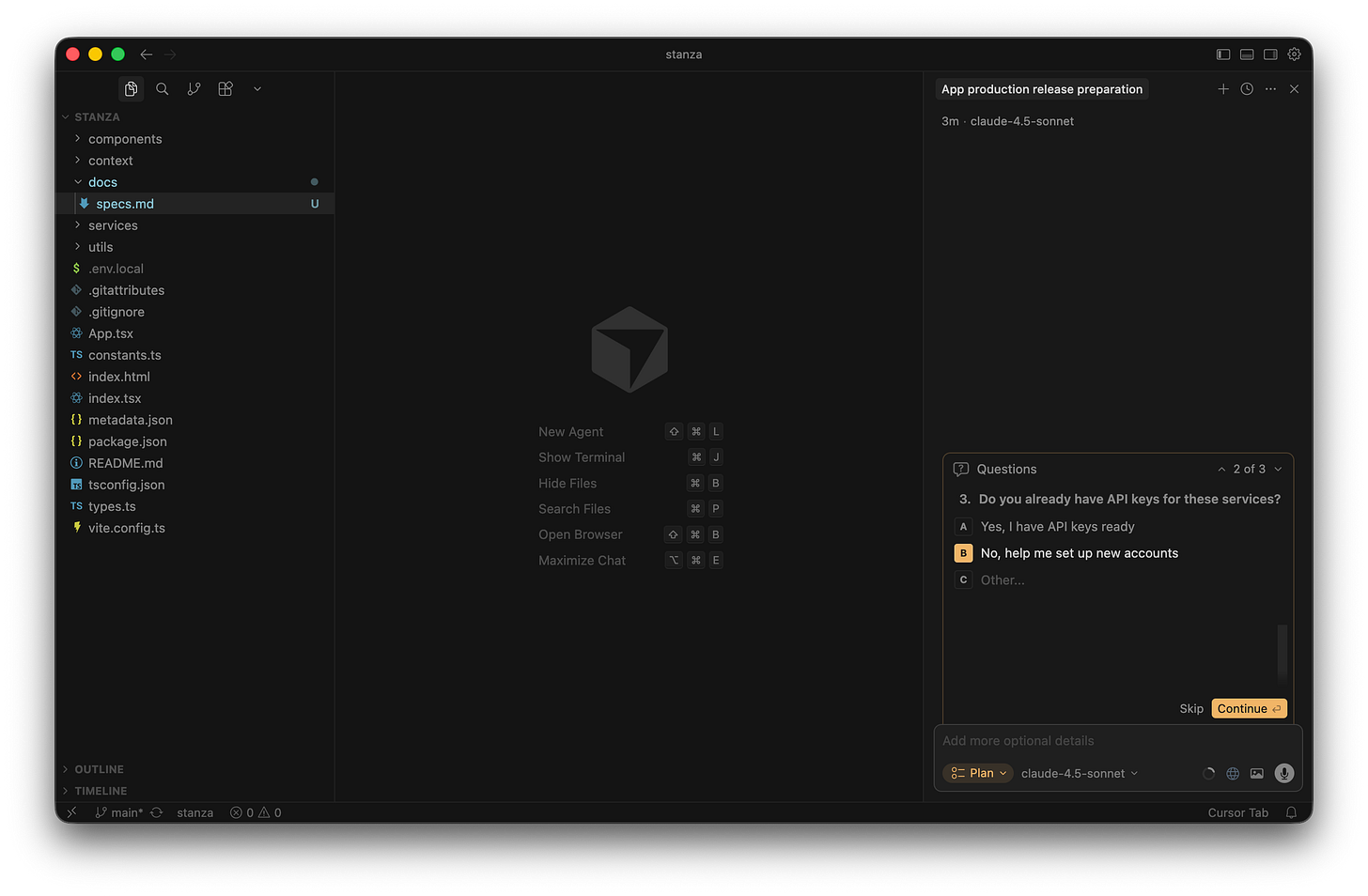Open the Extensions panel icon
This screenshot has height=896, width=1368.
225,88
